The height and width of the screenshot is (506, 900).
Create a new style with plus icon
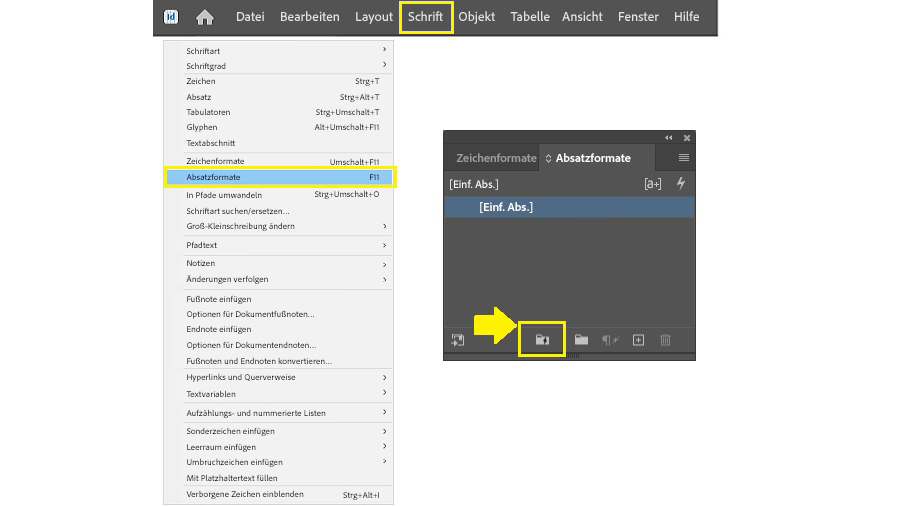639,340
